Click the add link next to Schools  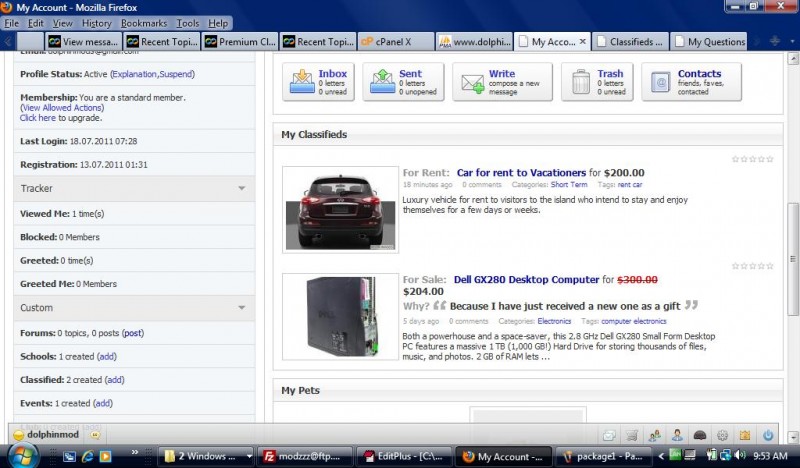coord(107,356)
